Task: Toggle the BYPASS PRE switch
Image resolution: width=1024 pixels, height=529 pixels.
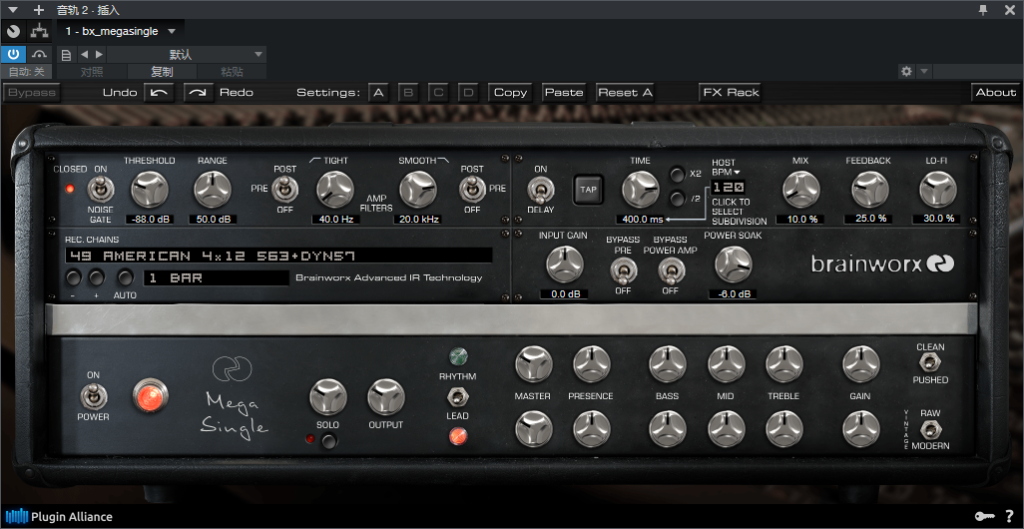Action: click(622, 271)
